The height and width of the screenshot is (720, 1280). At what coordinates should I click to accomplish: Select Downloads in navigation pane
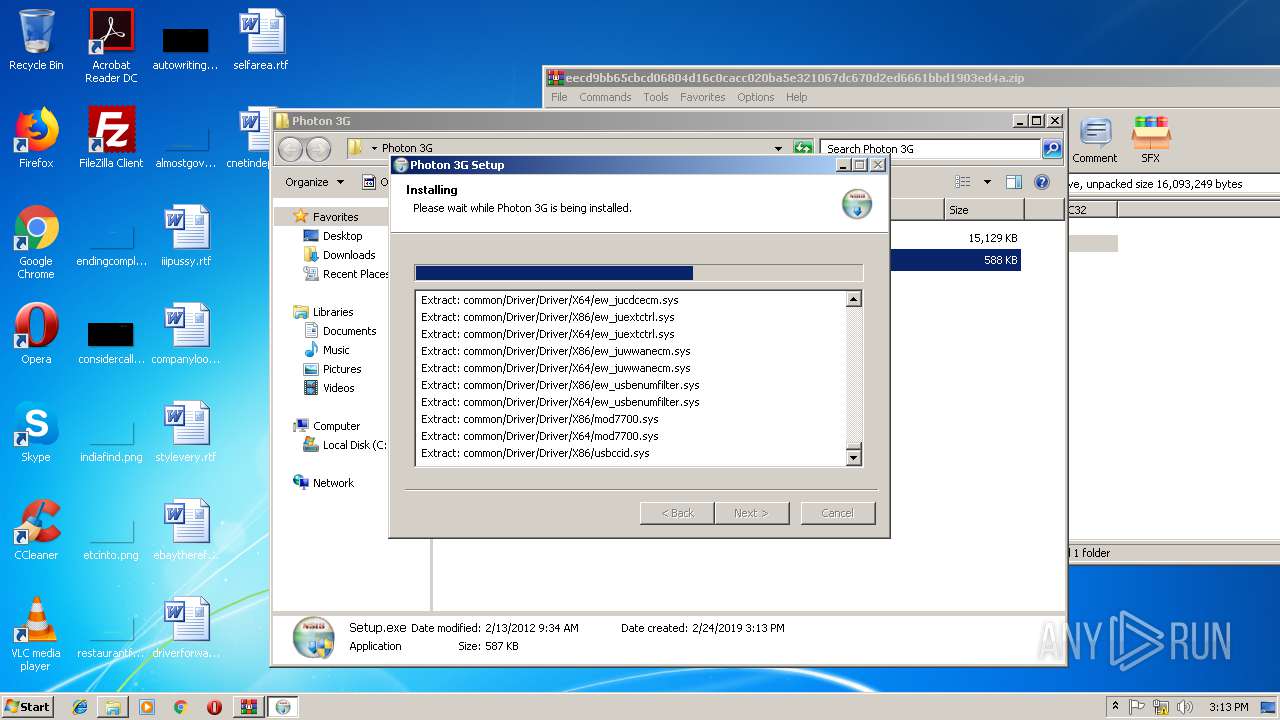pos(348,255)
